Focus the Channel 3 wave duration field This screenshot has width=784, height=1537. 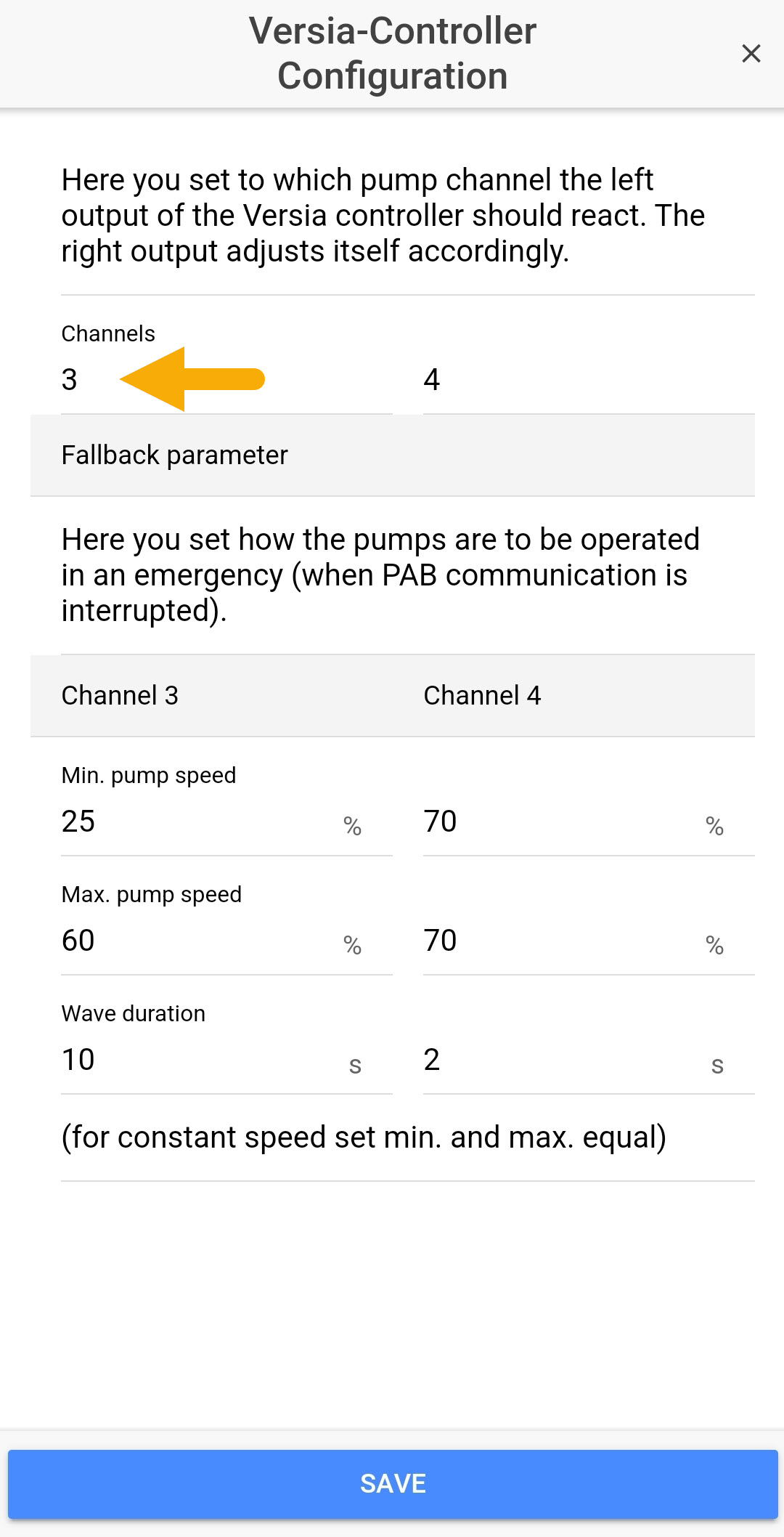tap(196, 1061)
